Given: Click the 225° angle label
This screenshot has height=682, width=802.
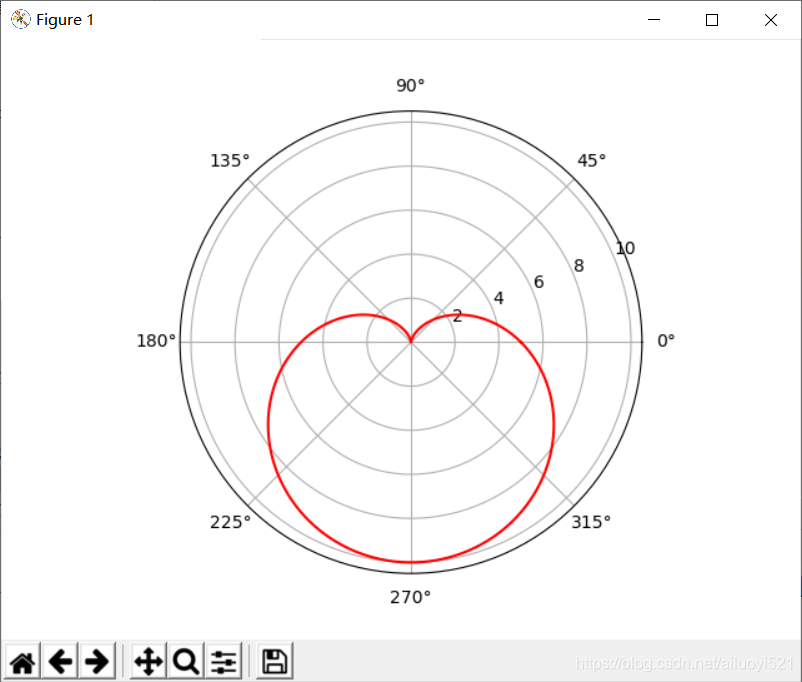Looking at the screenshot, I should pos(231,522).
